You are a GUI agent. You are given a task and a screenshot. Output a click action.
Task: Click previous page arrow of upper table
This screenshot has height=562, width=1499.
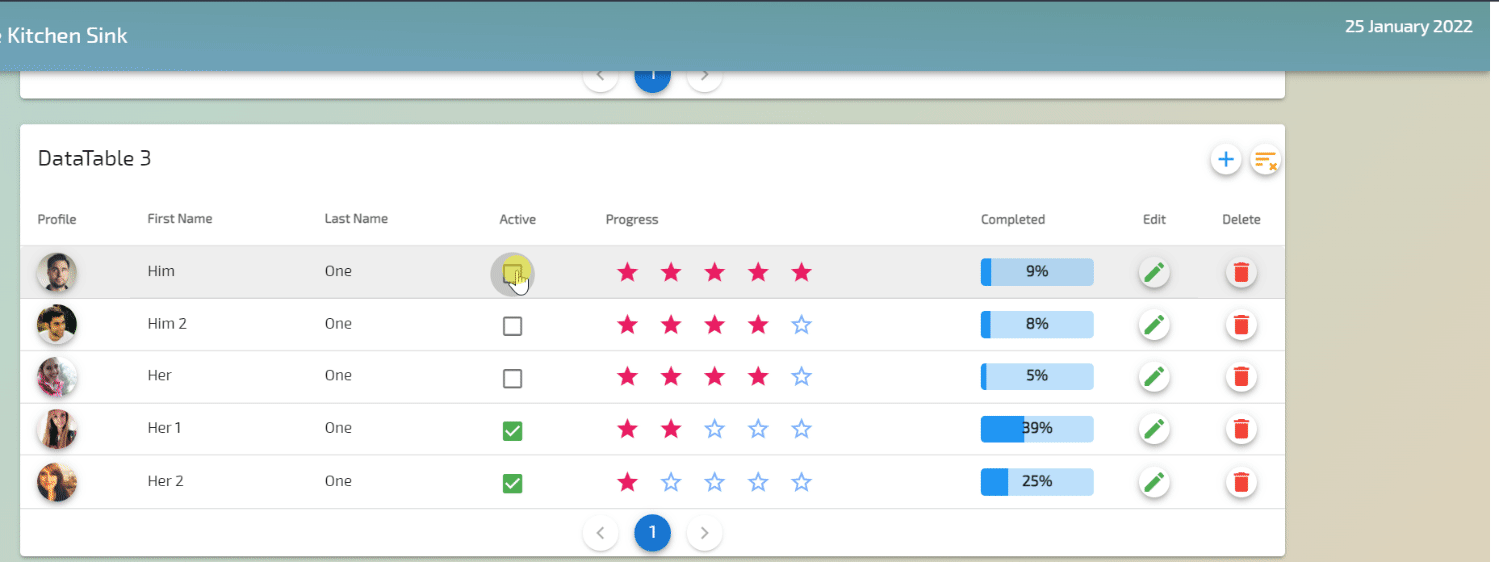point(600,77)
